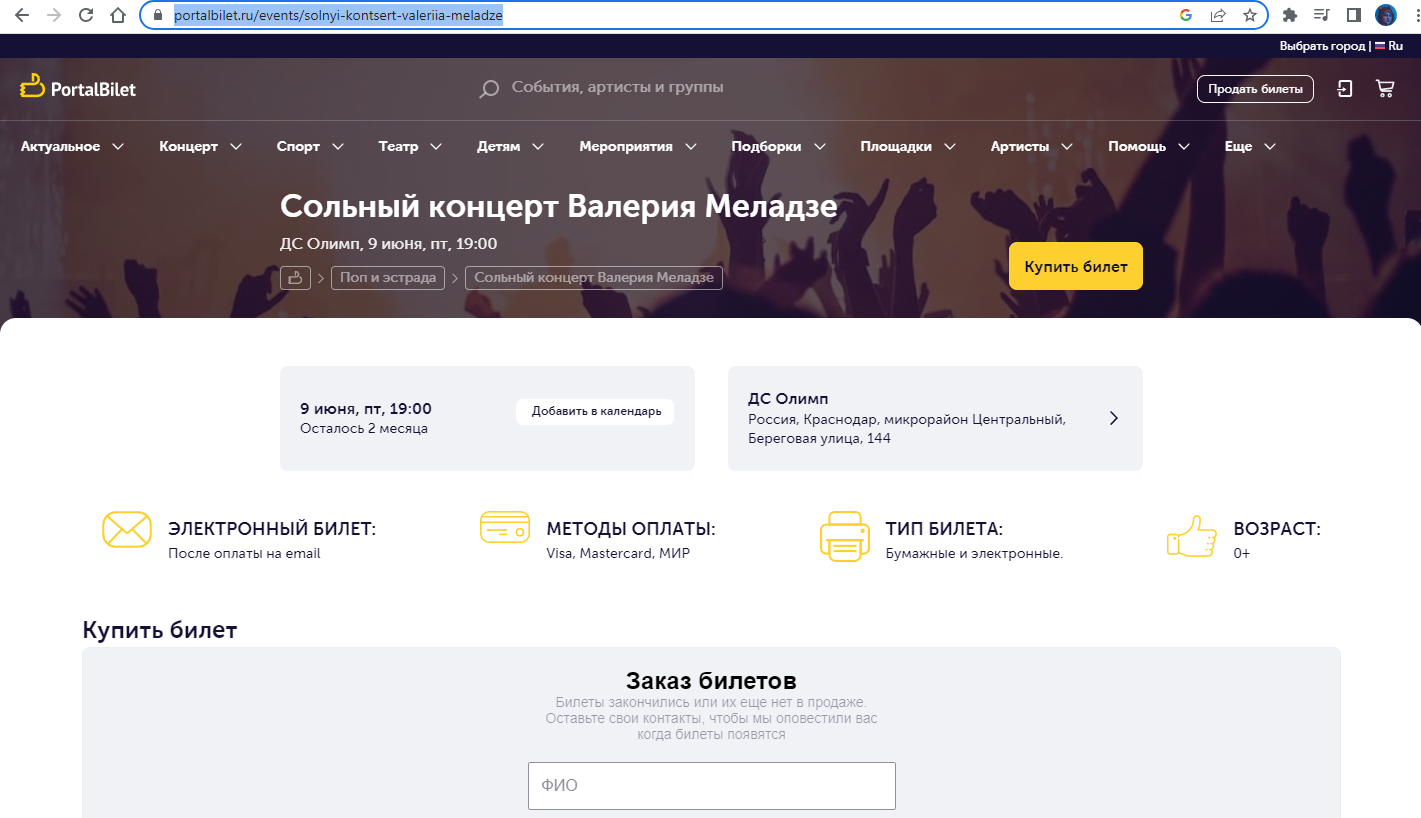Click the browser back arrow
Viewport: 1421px width, 818px height.
(22, 15)
